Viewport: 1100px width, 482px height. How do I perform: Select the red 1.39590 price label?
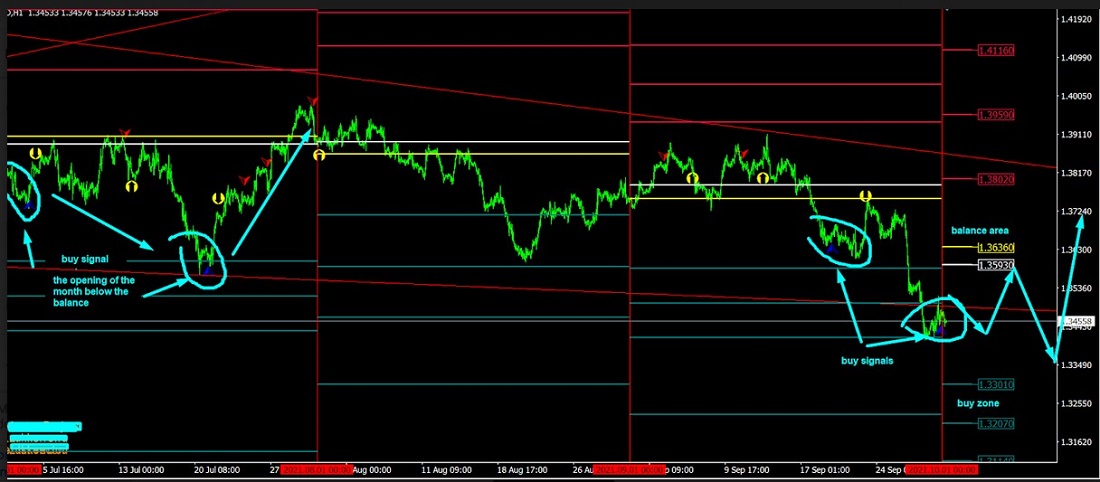(994, 116)
